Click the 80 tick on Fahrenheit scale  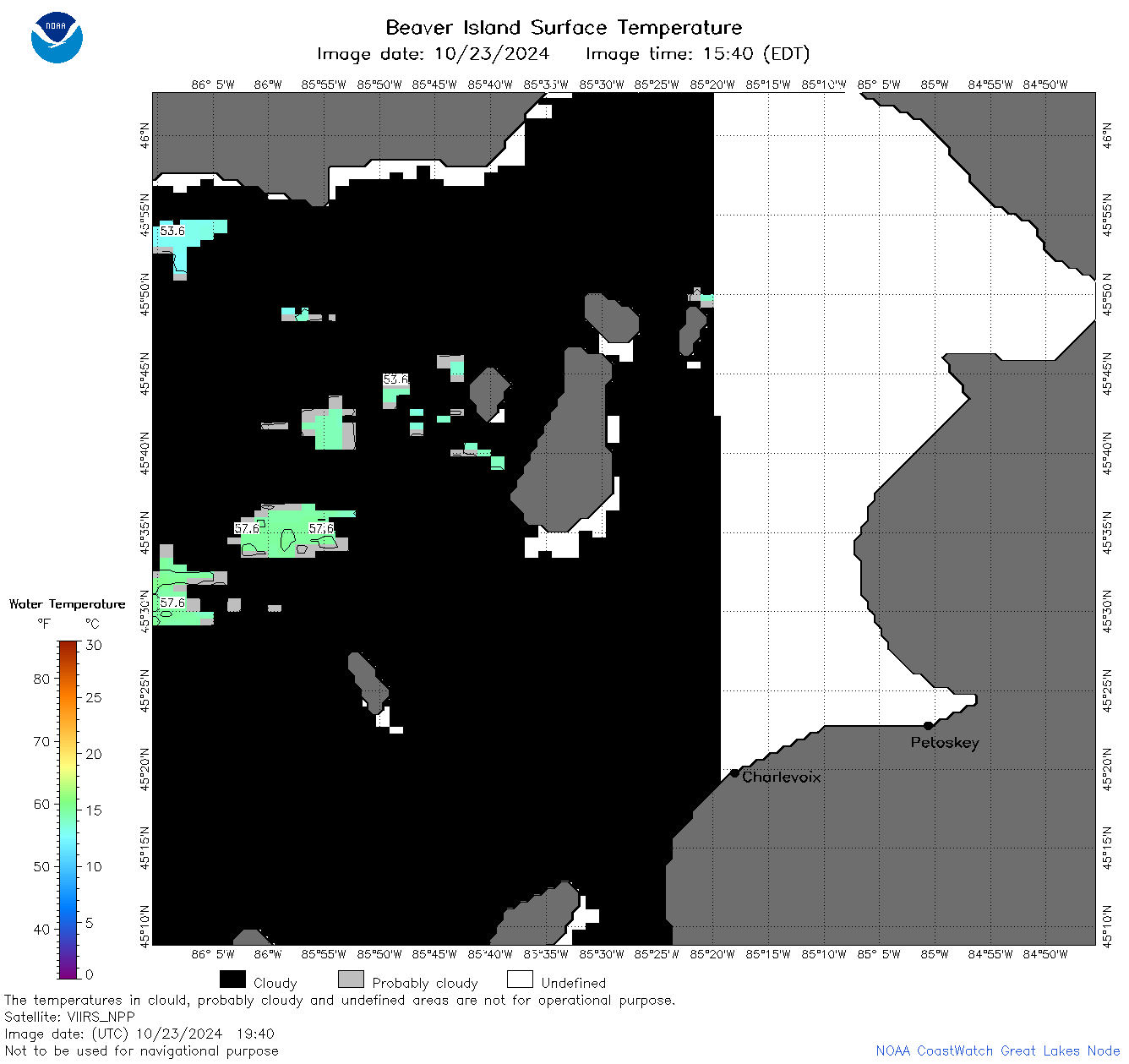(x=41, y=679)
